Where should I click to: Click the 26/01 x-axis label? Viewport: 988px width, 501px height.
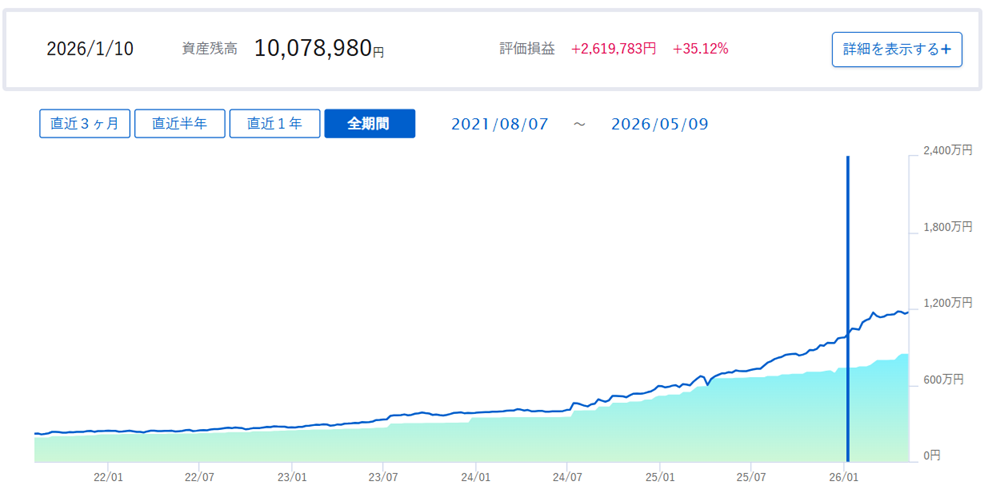(x=844, y=477)
